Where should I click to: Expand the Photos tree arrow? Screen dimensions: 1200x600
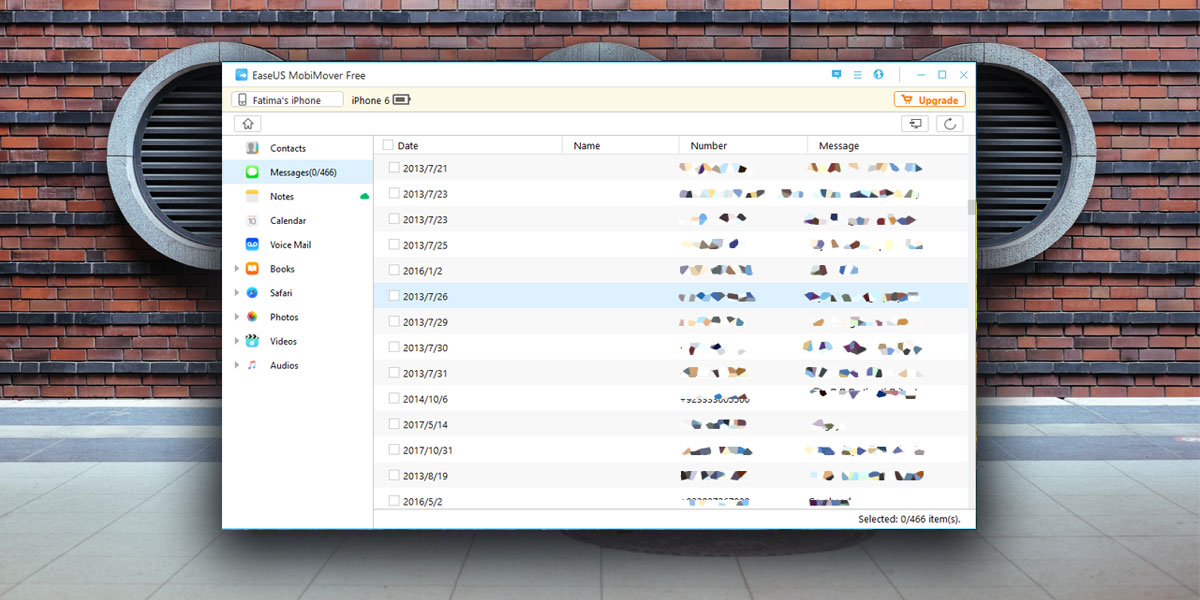(237, 317)
